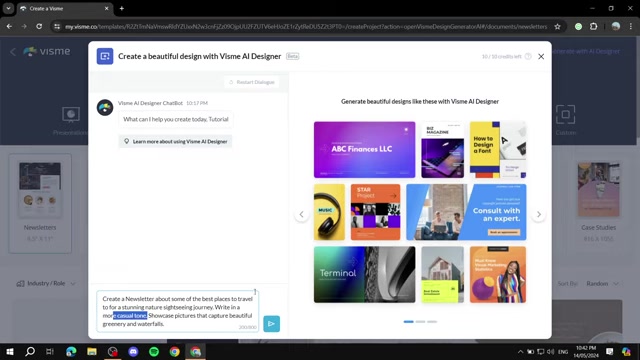The height and width of the screenshot is (360, 640).
Task: Open the Consult with an expert thumbnail
Action: (x=466, y=212)
